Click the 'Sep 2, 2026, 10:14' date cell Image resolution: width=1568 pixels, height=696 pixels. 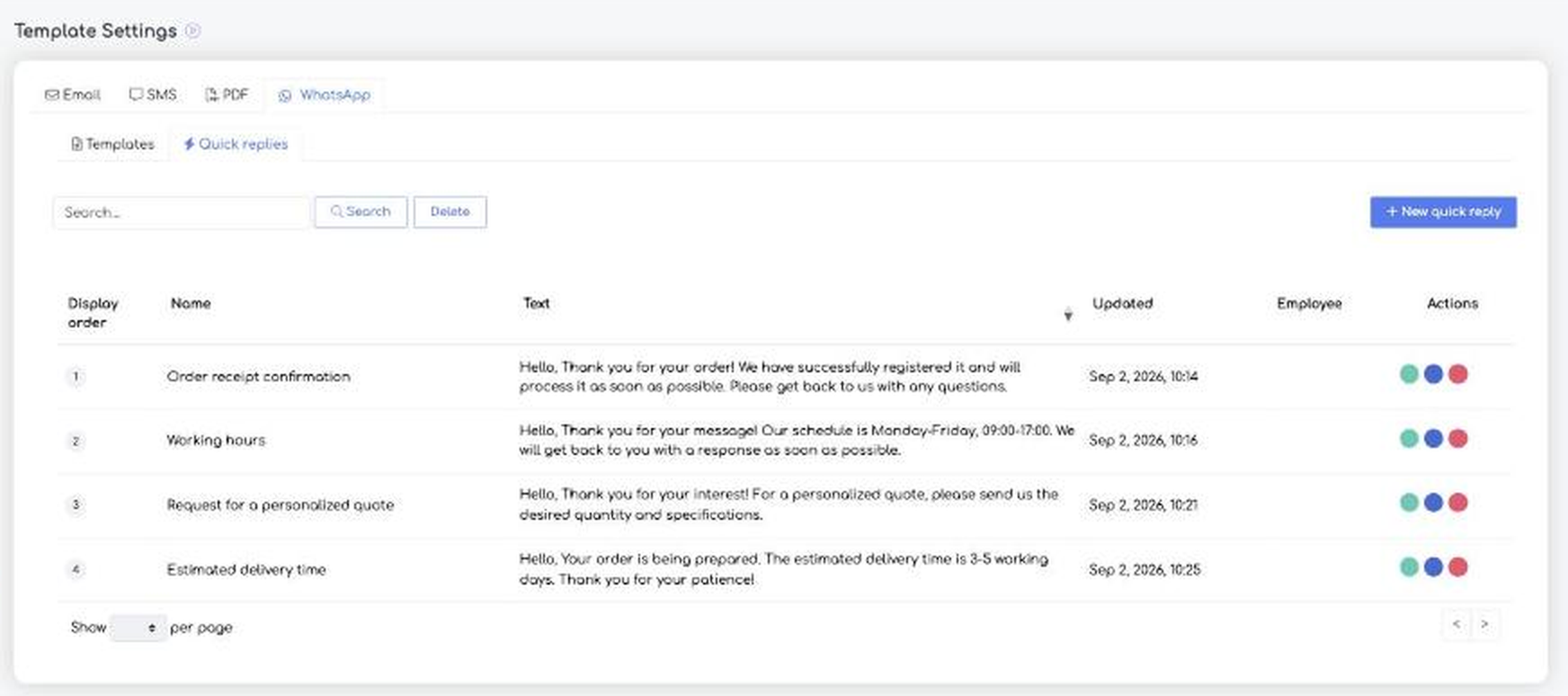point(1144,377)
